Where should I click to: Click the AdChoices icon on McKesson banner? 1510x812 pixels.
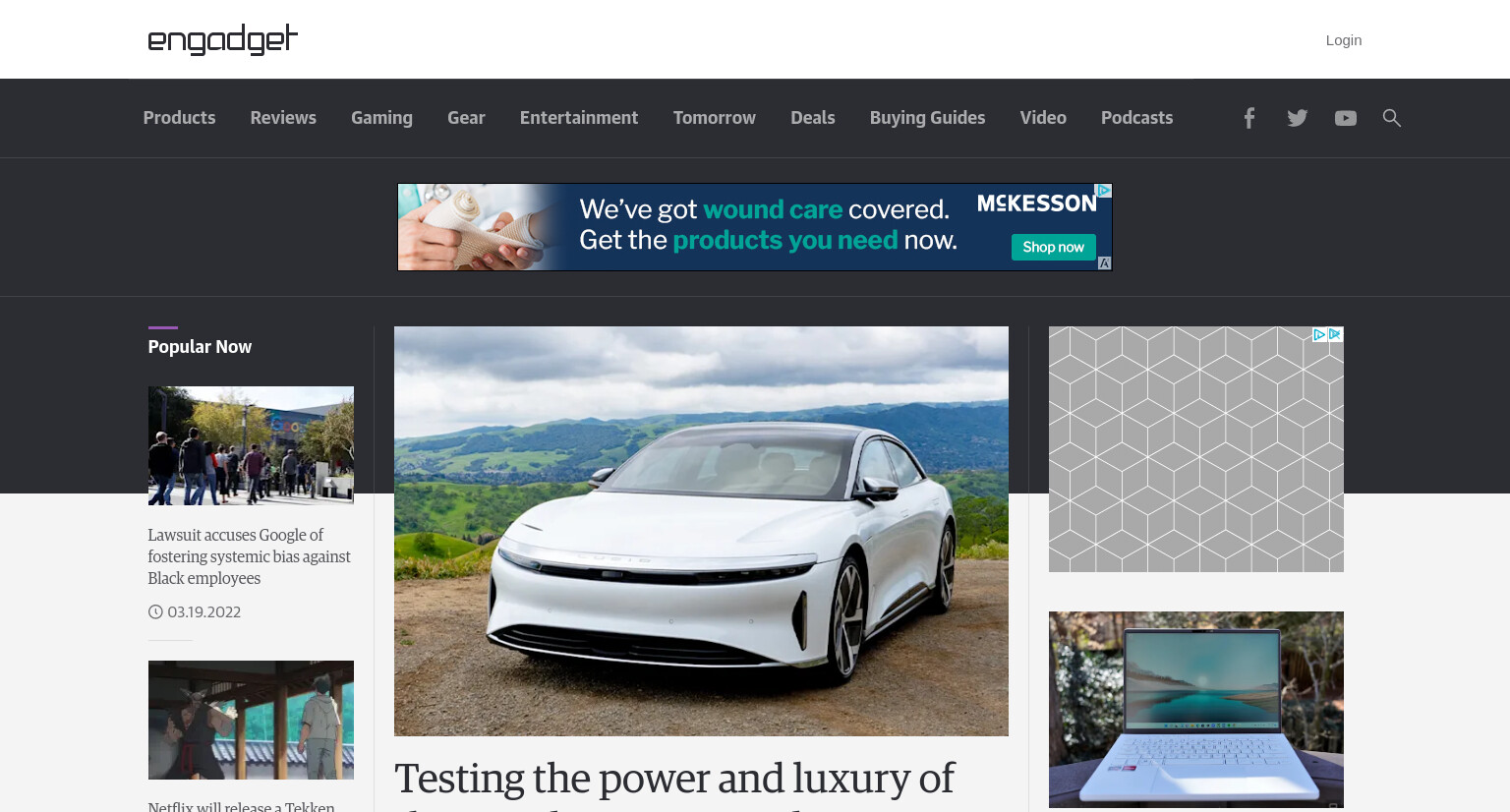pos(1104,191)
